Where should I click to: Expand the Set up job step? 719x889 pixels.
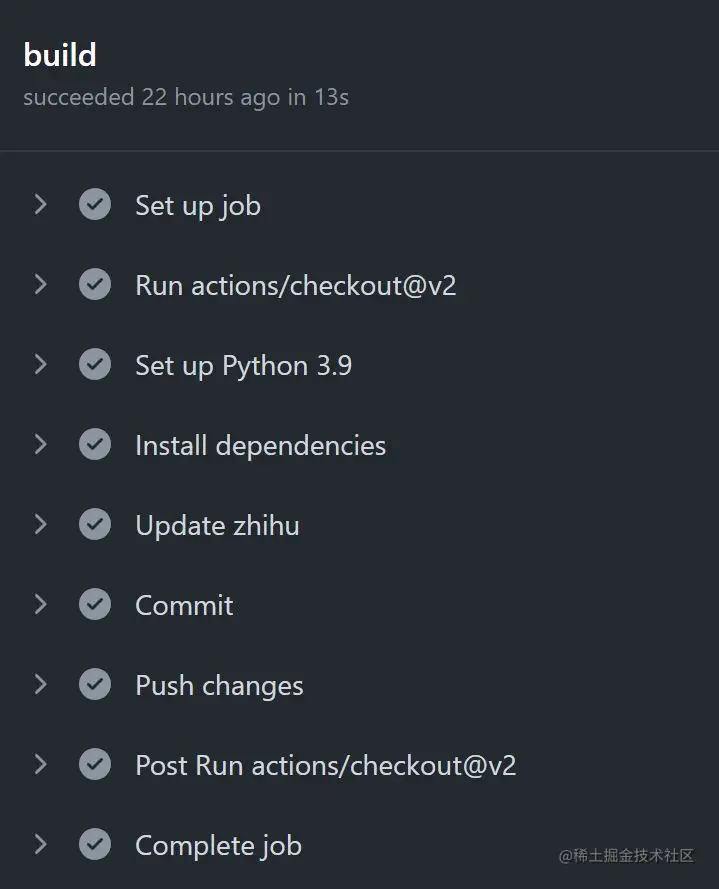(41, 205)
